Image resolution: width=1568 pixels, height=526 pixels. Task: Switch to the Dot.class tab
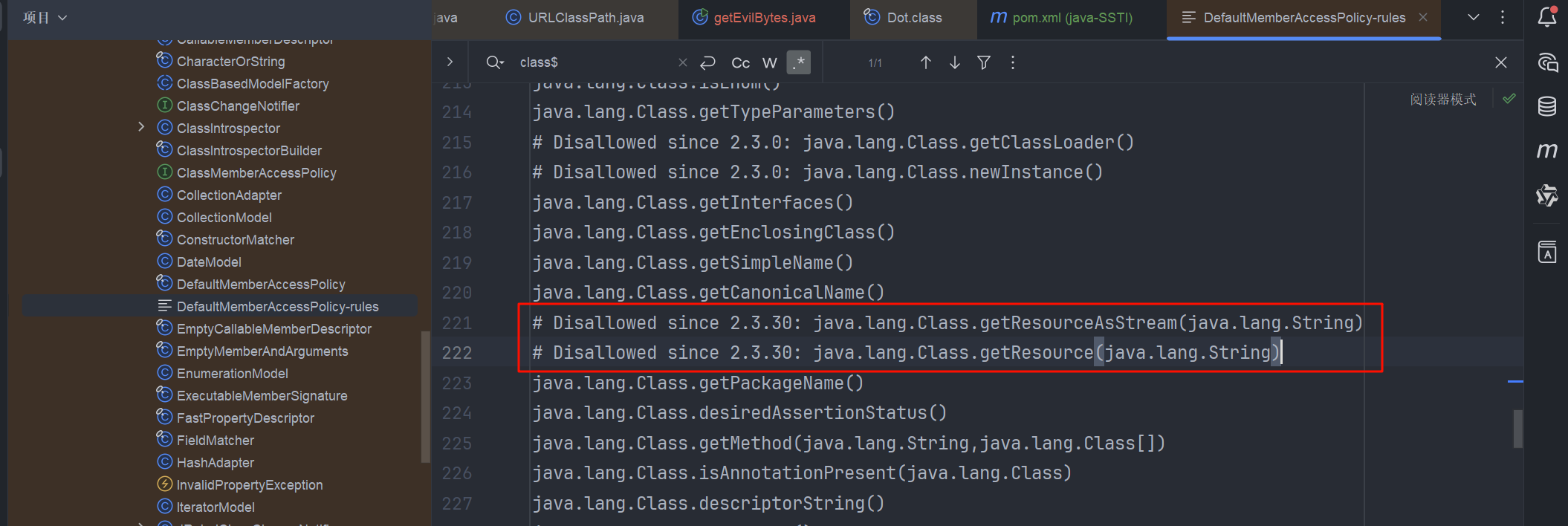coord(903,17)
